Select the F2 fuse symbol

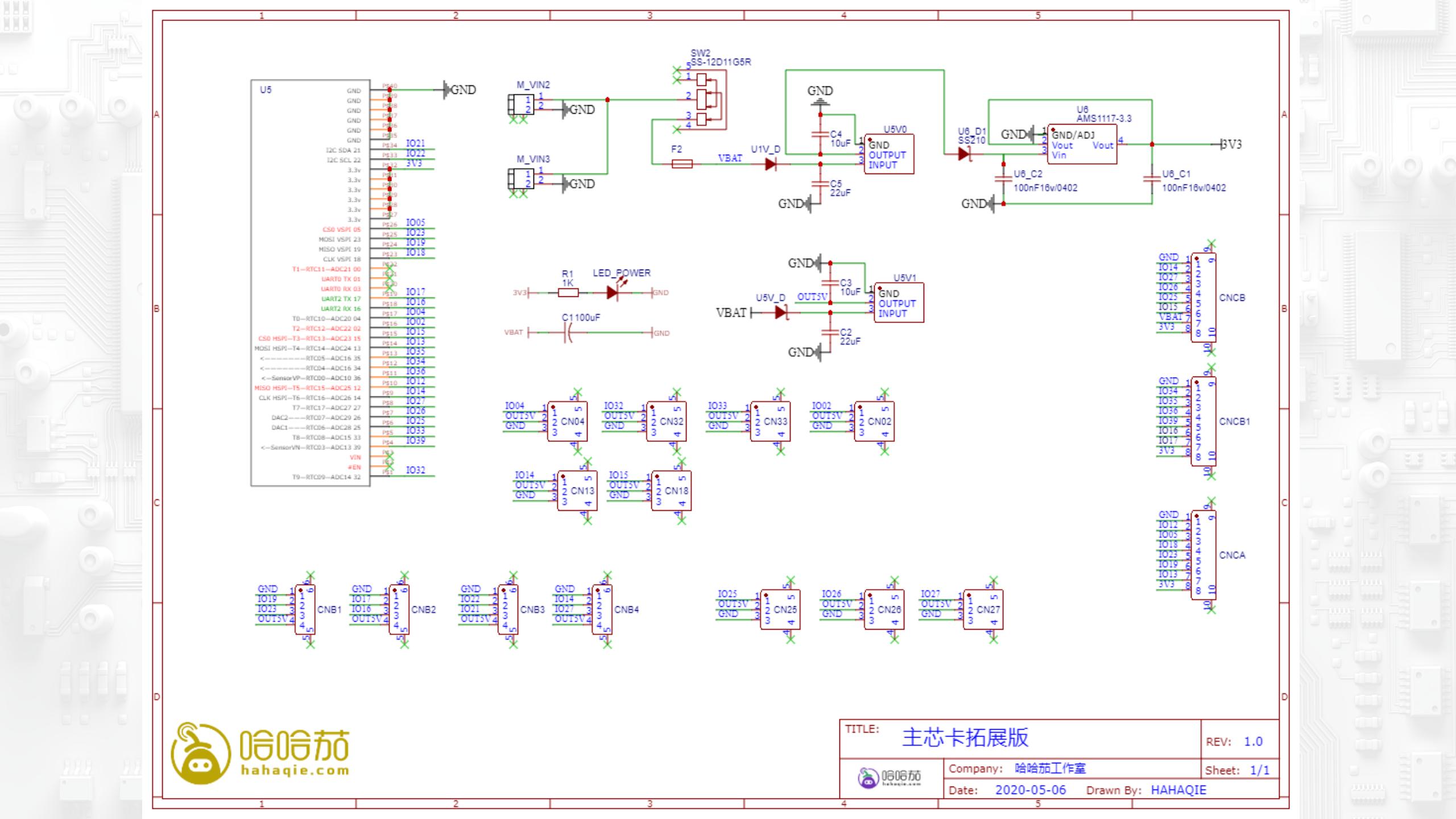[682, 164]
